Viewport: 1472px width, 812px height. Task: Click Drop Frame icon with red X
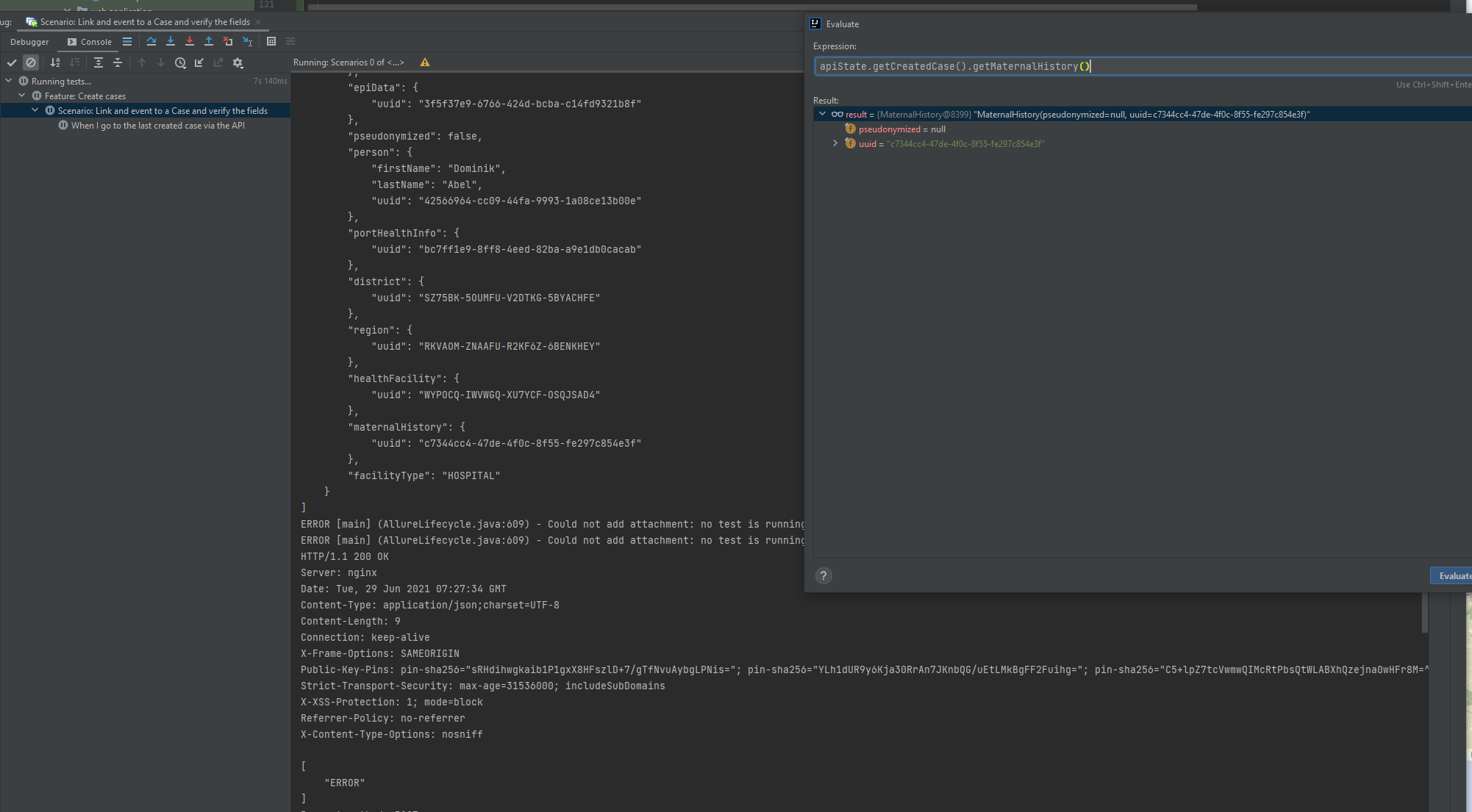click(228, 42)
